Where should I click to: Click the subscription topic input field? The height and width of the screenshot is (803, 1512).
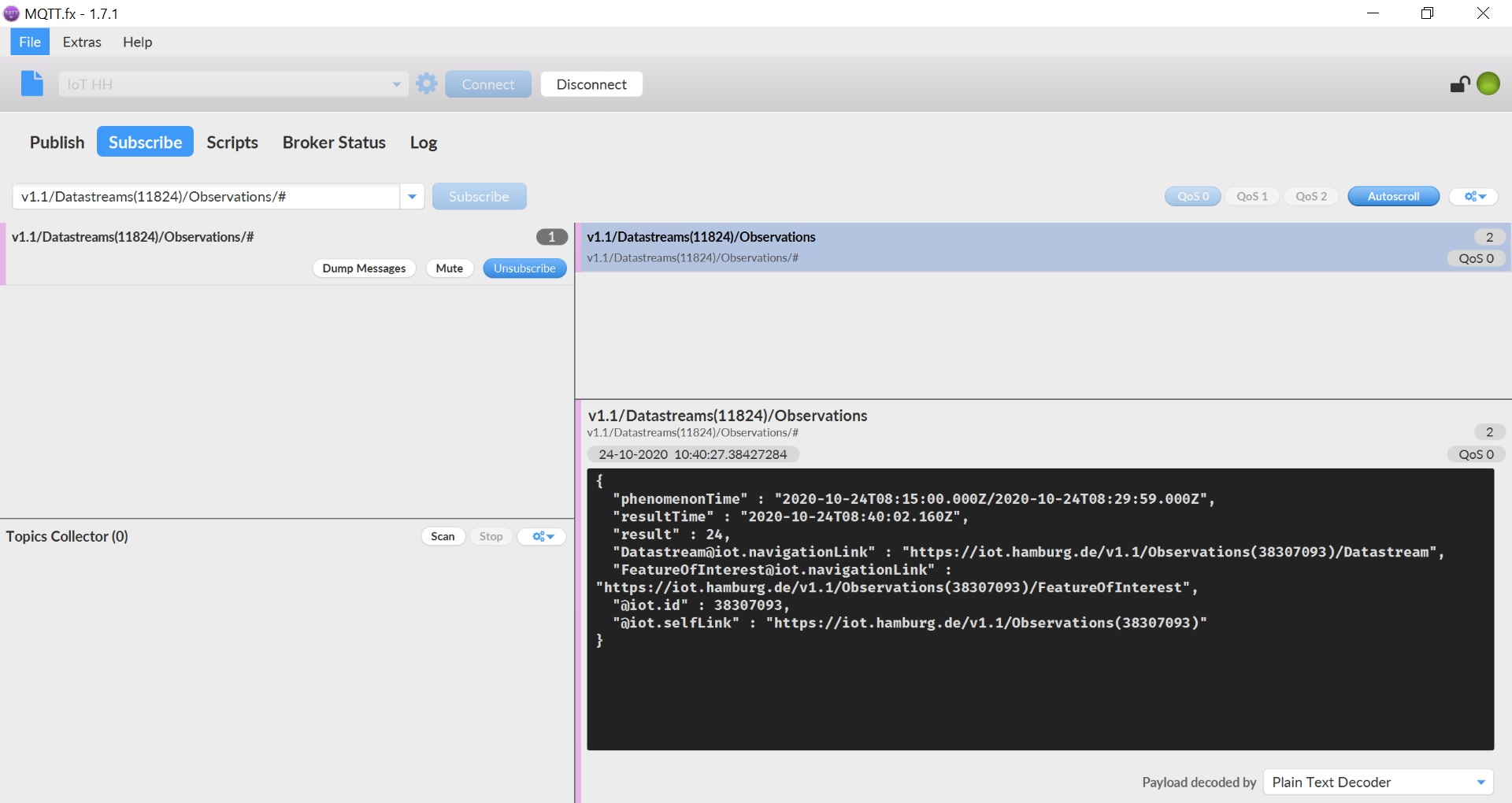pos(206,197)
